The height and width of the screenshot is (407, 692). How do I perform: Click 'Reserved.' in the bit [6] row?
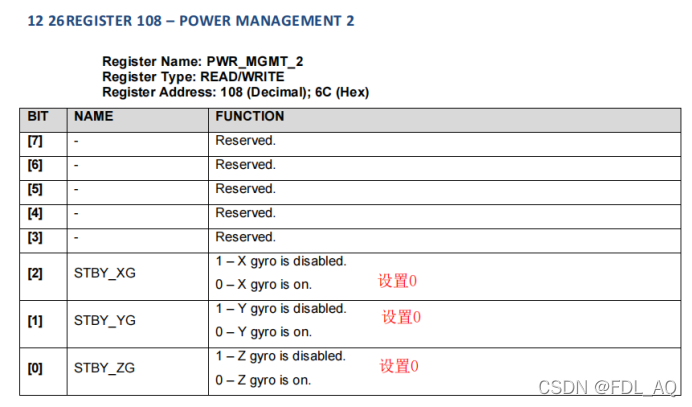click(245, 165)
